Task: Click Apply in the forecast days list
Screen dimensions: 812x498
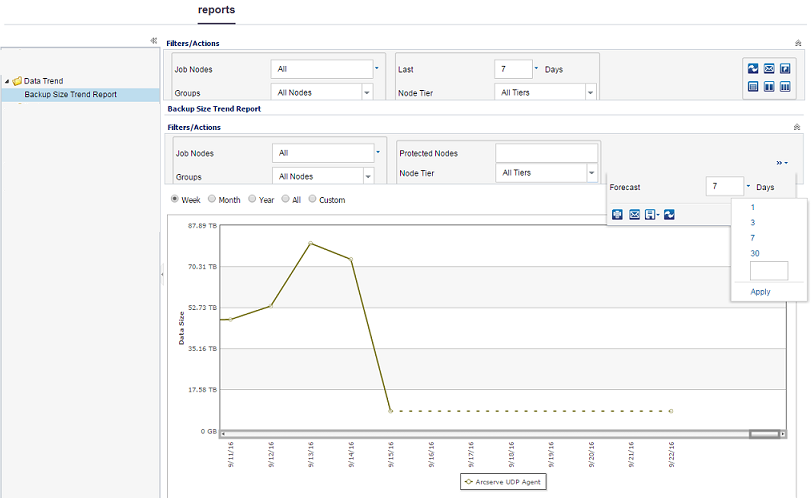Action: (x=760, y=291)
